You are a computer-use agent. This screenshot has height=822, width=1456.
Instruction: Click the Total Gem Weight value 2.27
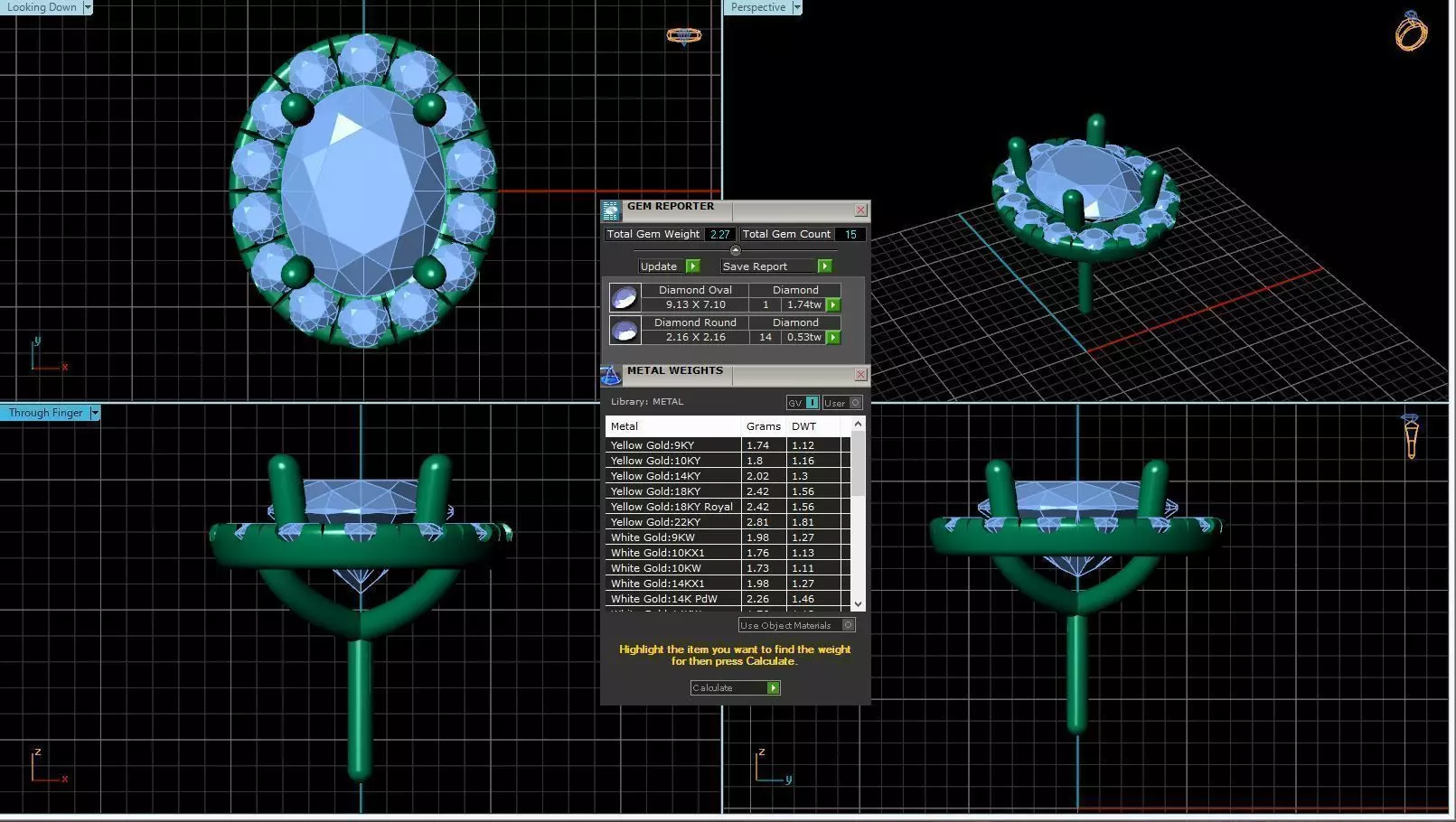click(719, 234)
